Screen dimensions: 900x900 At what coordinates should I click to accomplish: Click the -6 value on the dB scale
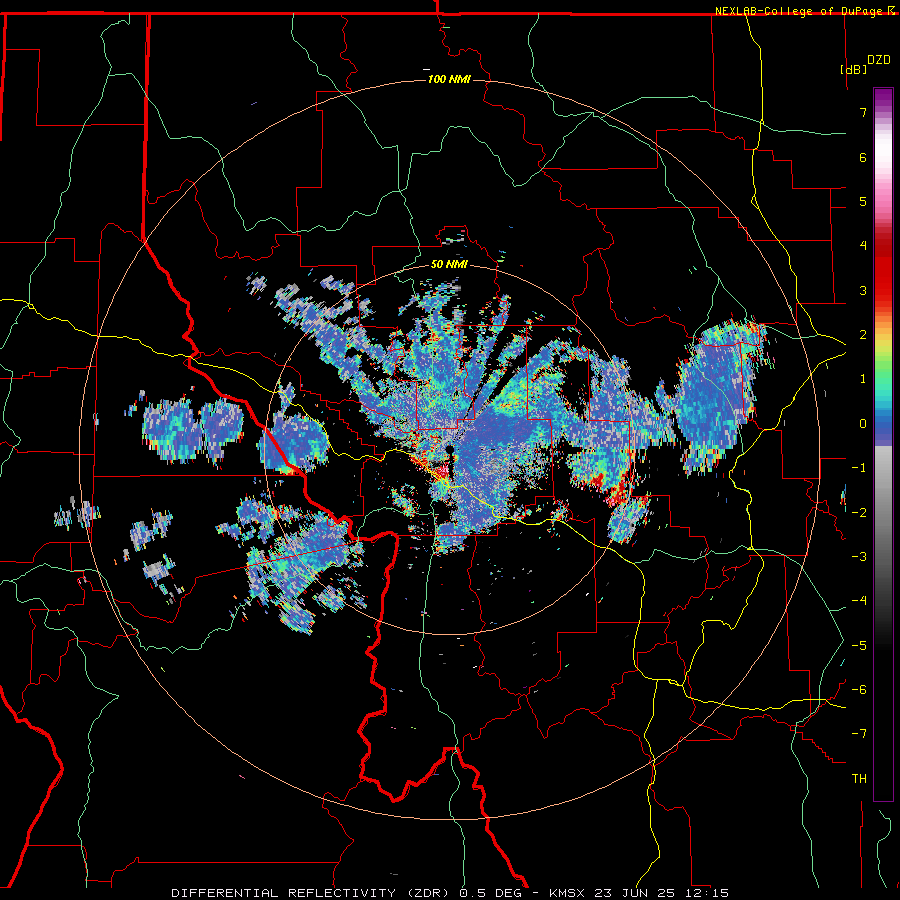coord(859,690)
